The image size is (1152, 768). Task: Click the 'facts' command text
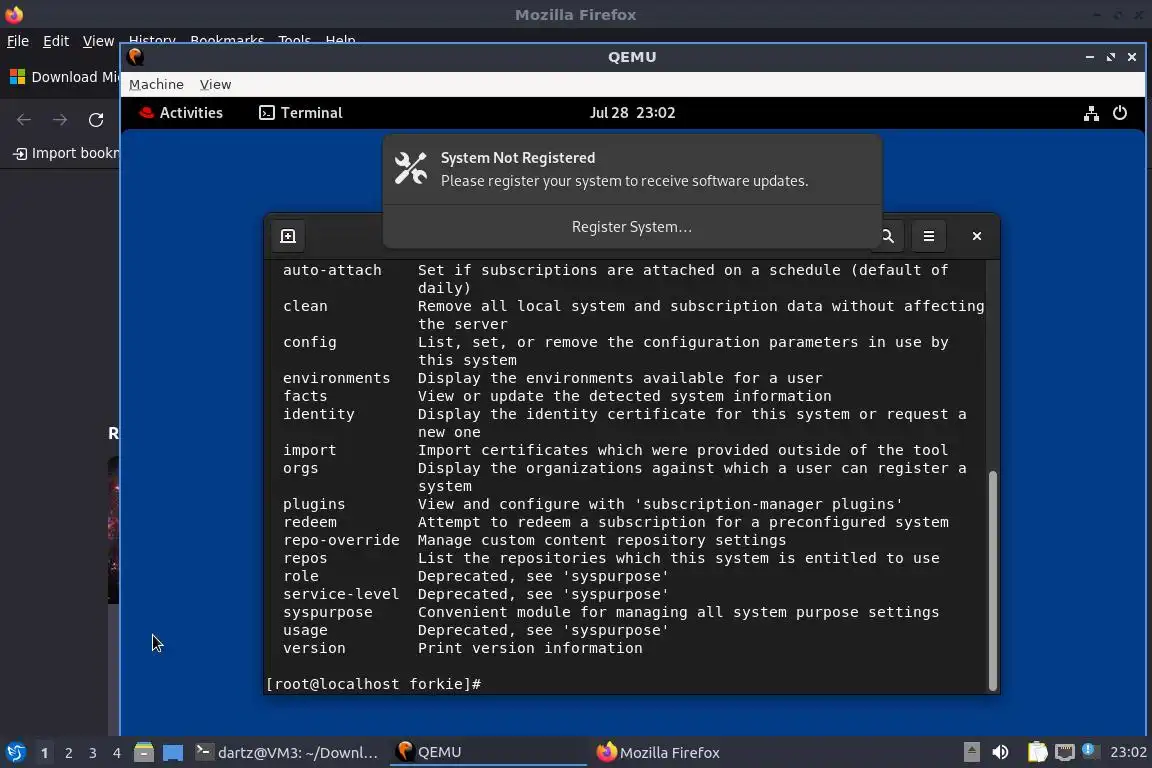coord(305,396)
